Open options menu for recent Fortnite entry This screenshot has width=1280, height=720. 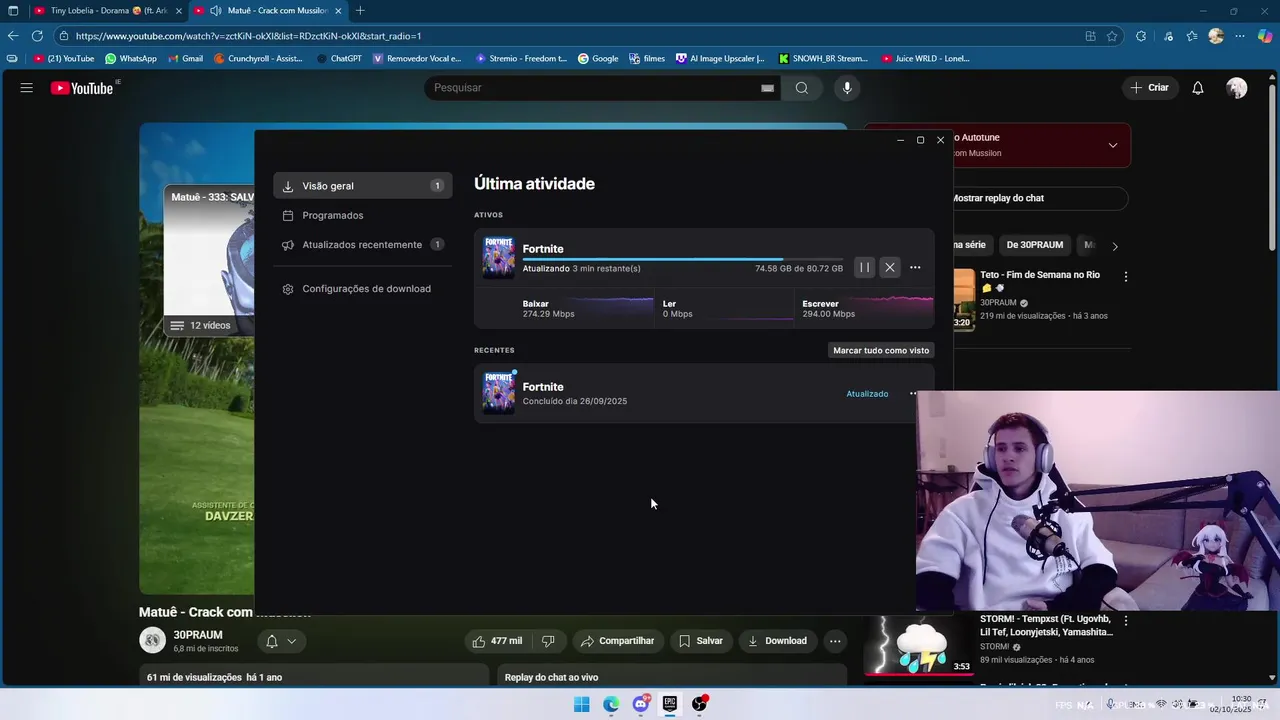pyautogui.click(x=912, y=393)
